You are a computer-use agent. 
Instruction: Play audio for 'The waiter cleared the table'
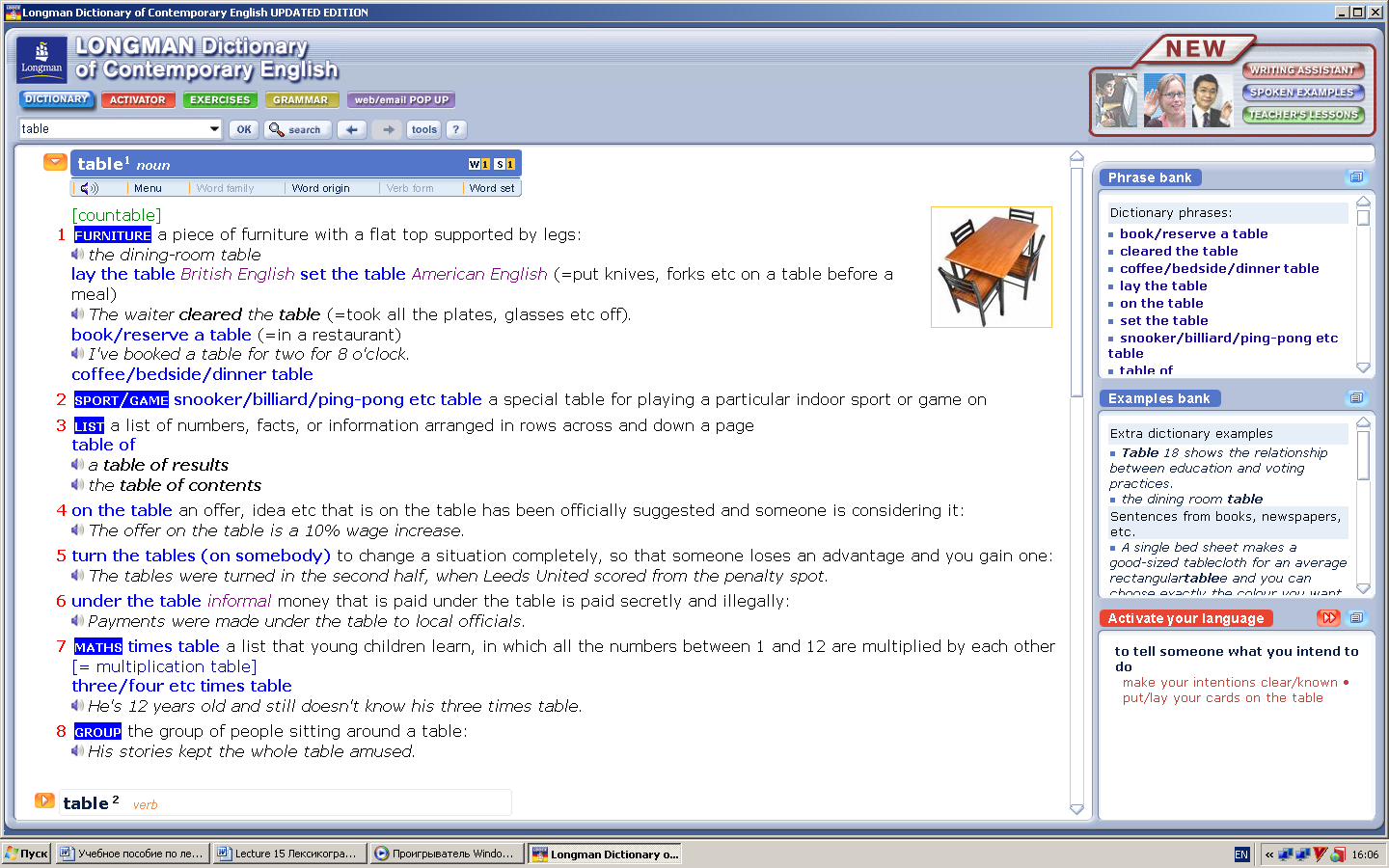(77, 314)
